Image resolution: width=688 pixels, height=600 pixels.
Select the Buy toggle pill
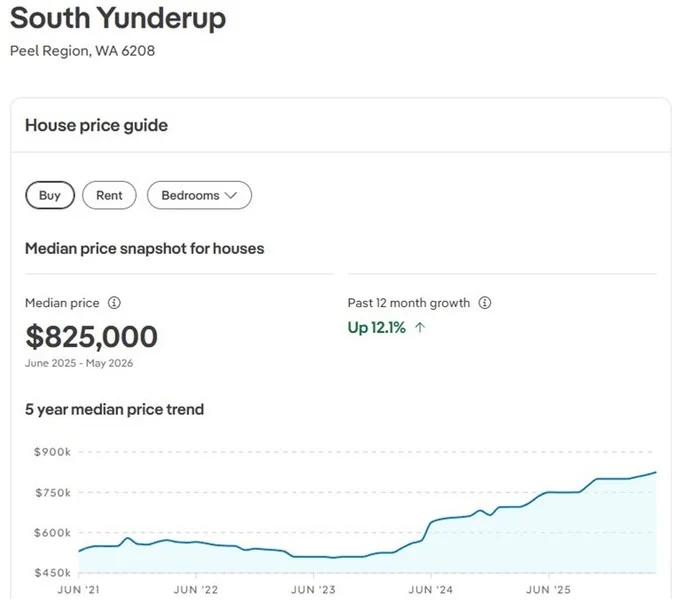pyautogui.click(x=50, y=195)
